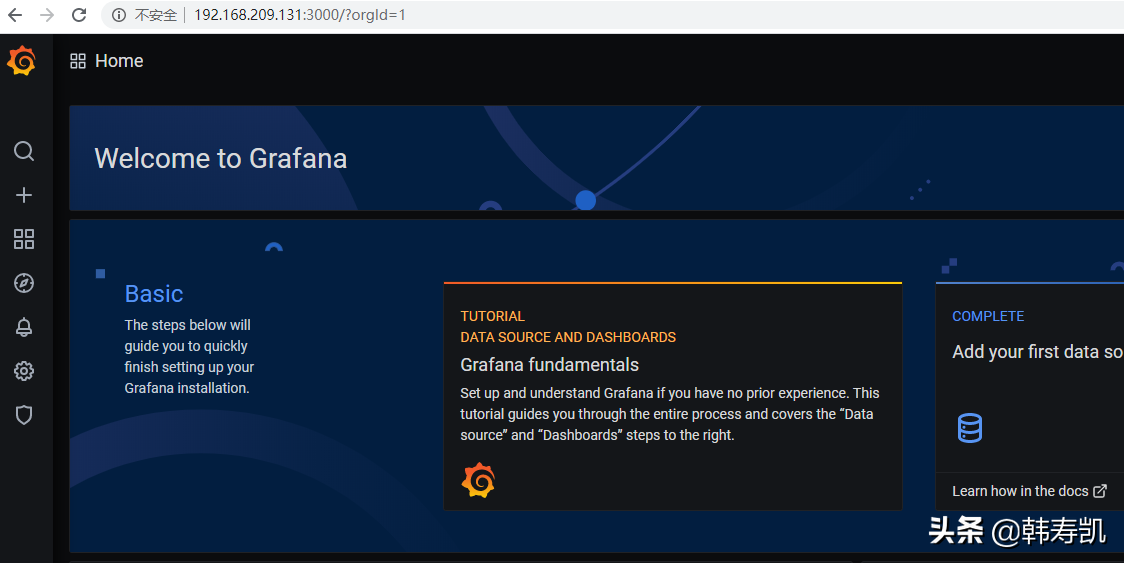
Task: Open the Explore compass icon
Action: click(24, 283)
